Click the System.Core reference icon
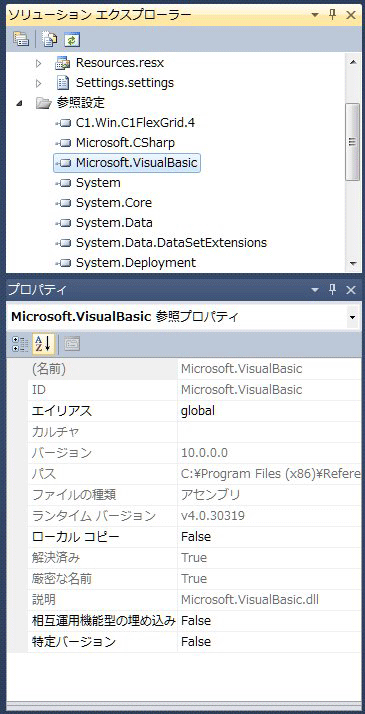 pyautogui.click(x=63, y=204)
